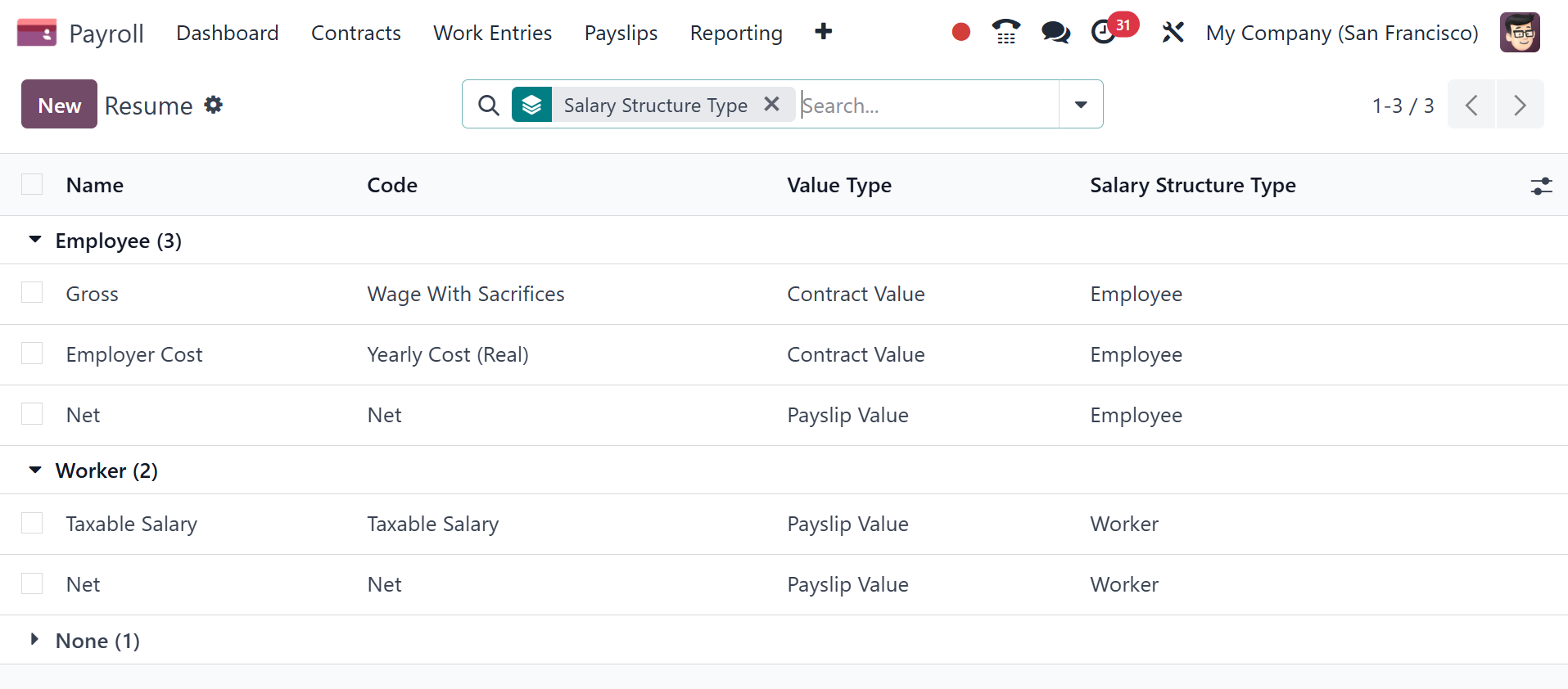Click the Payroll app logo icon
This screenshot has width=1568, height=689.
pyautogui.click(x=37, y=33)
